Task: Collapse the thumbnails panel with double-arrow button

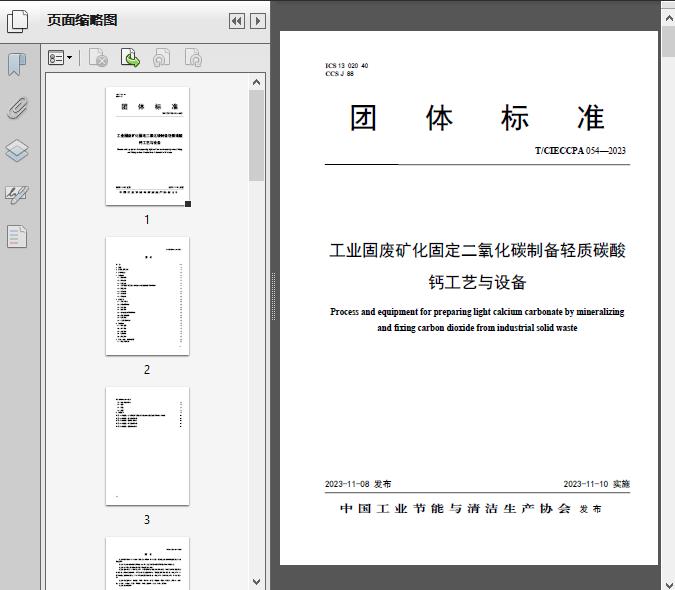Action: coord(237,21)
